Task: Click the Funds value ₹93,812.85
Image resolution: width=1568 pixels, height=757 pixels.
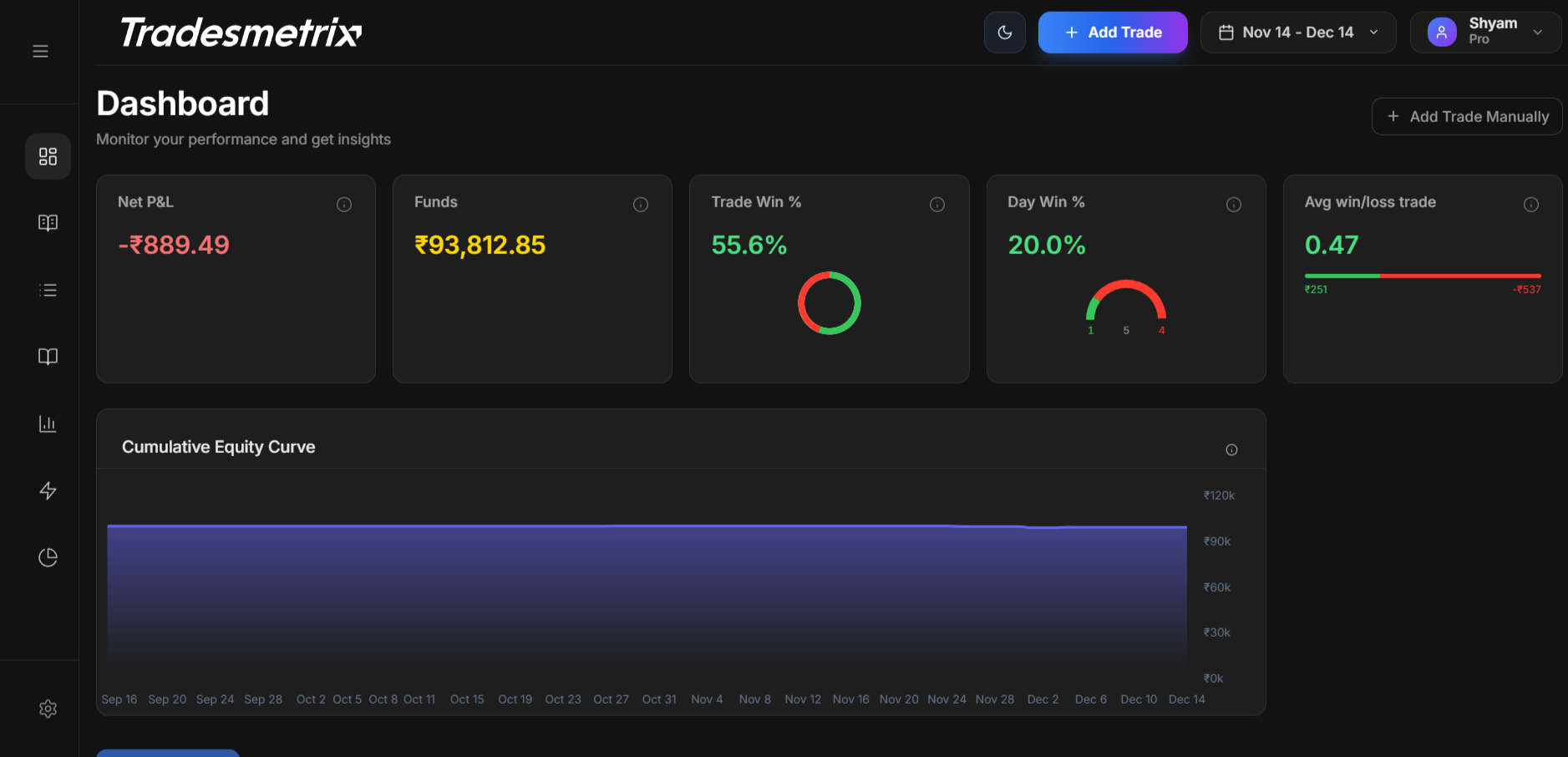Action: [480, 245]
